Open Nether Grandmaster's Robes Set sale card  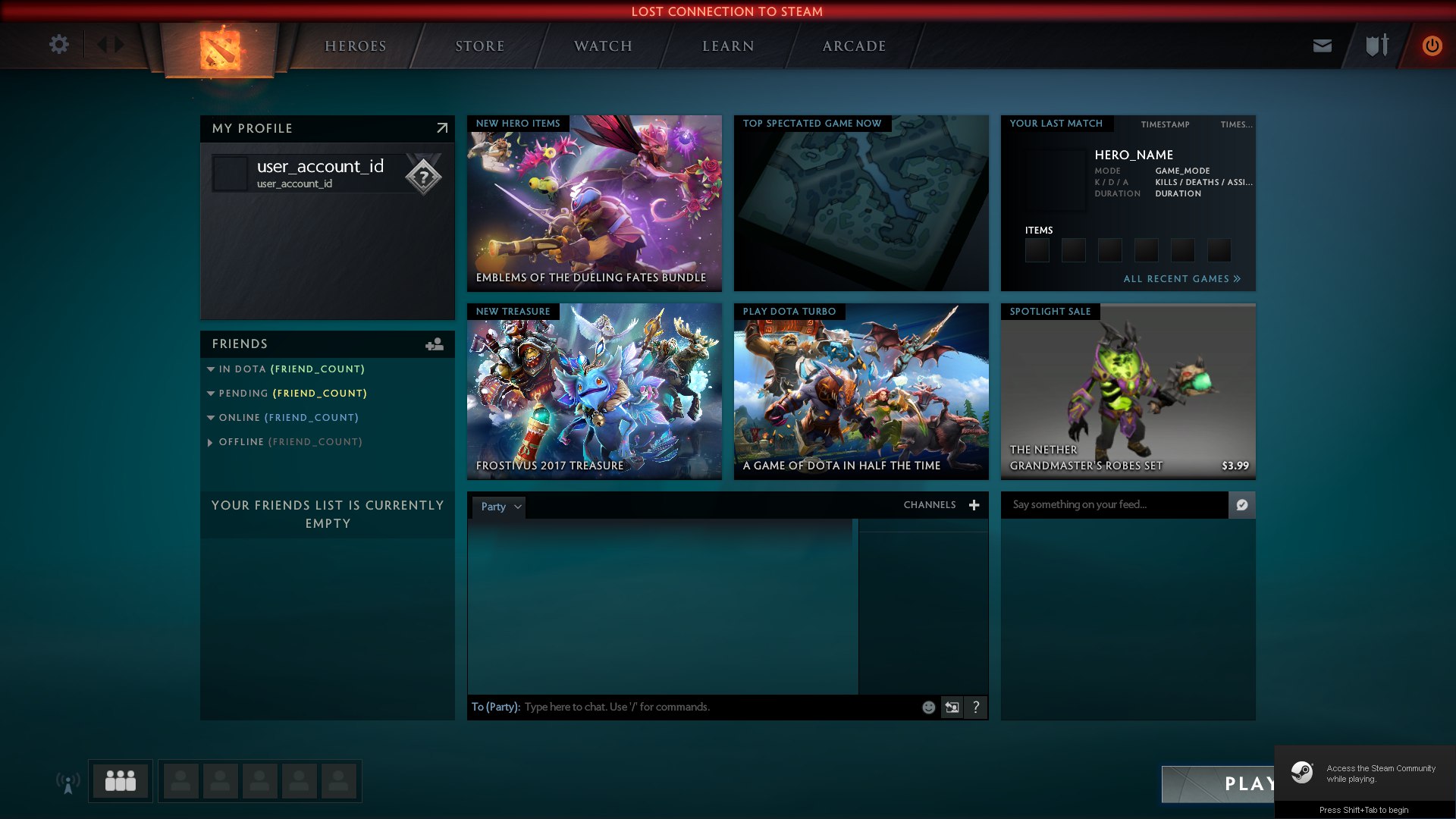[1128, 391]
